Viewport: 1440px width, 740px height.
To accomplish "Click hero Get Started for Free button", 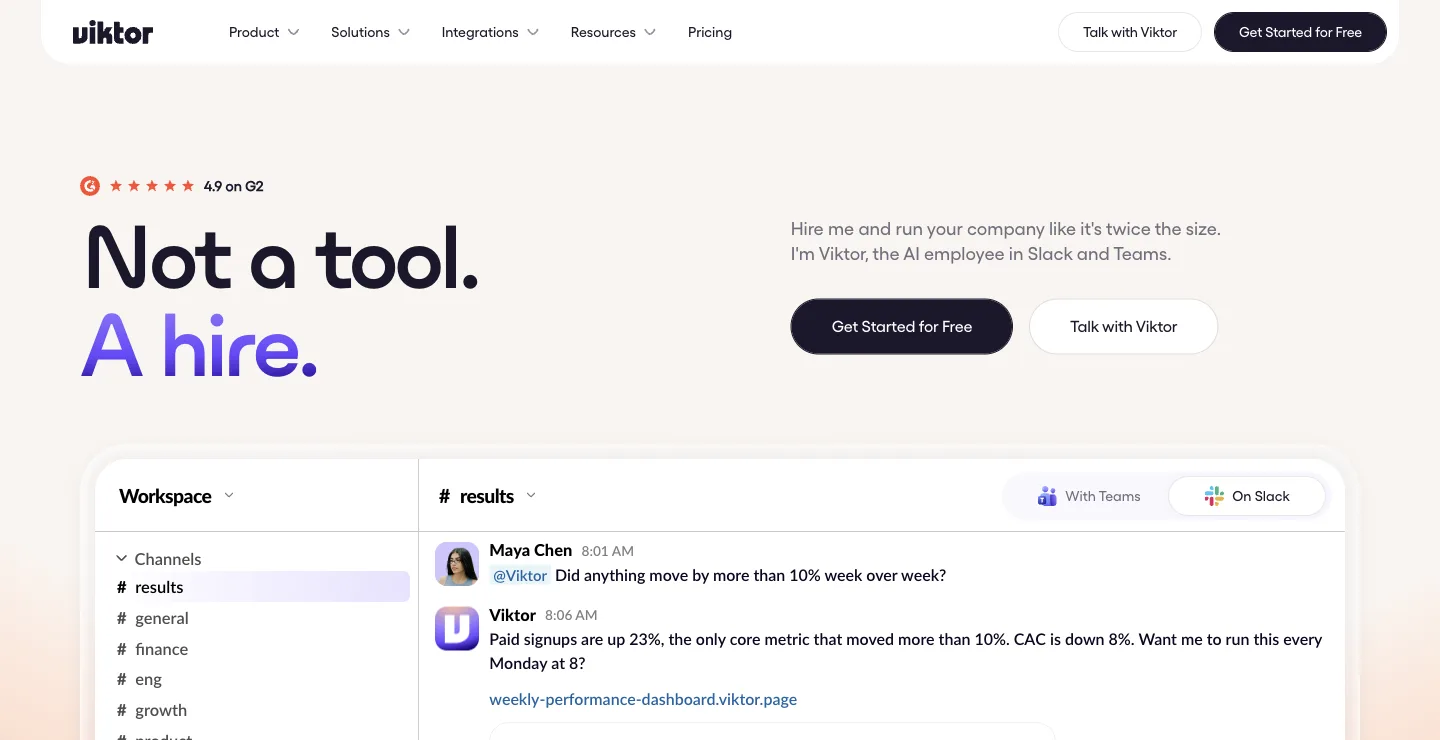I will click(x=902, y=326).
